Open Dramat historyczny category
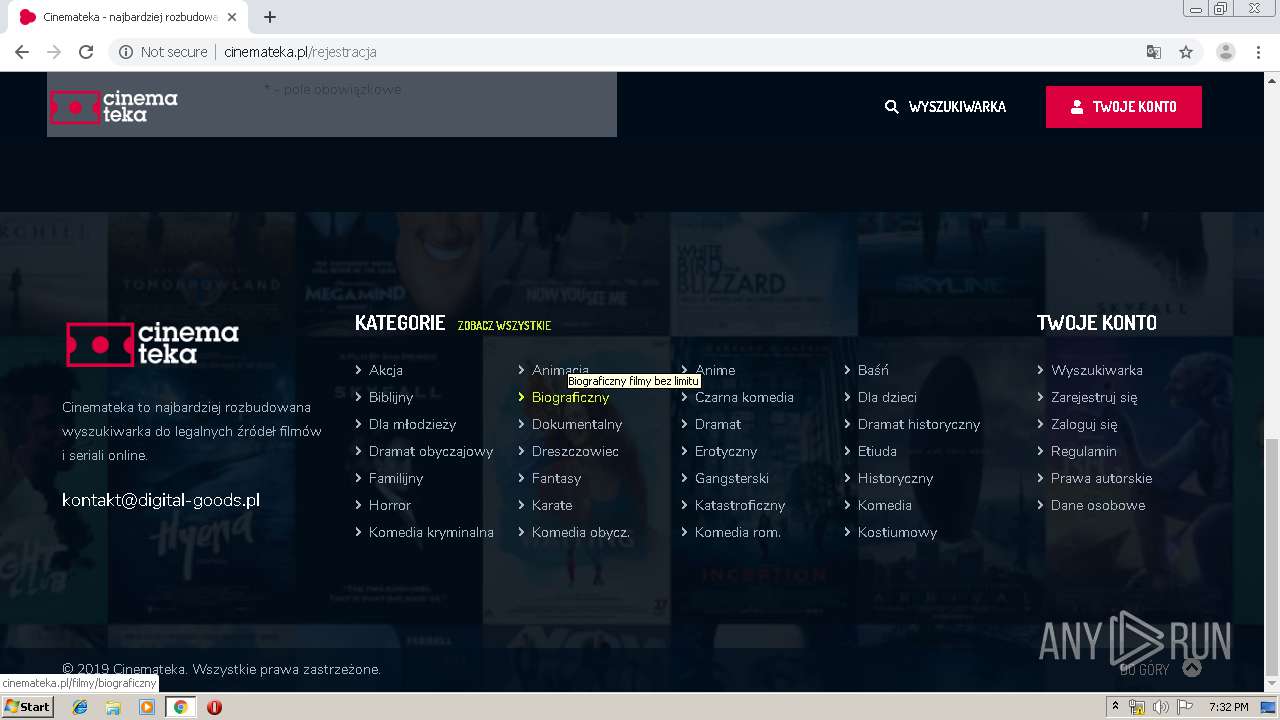Image resolution: width=1280 pixels, height=720 pixels. (x=918, y=424)
